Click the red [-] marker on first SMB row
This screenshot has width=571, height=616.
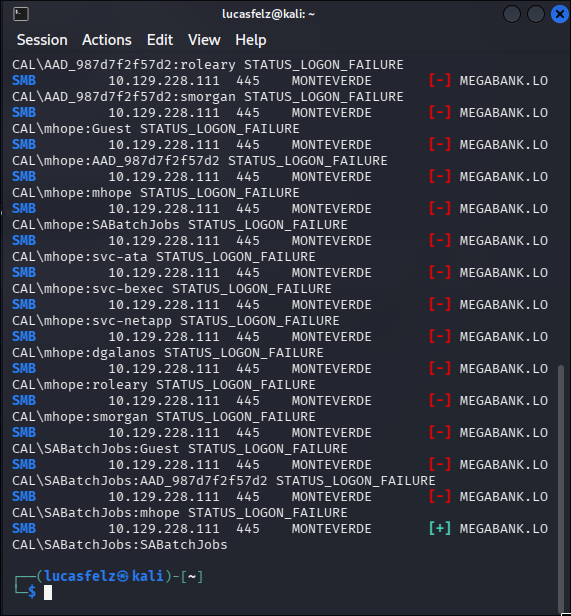[440, 81]
